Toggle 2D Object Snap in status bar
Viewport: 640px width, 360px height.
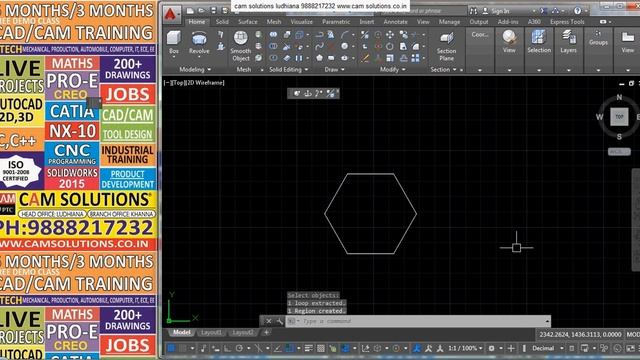289,348
